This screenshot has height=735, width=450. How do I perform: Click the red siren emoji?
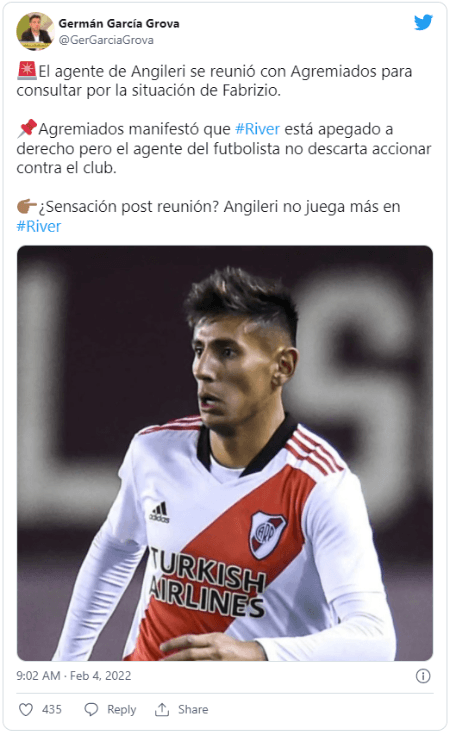pyautogui.click(x=27, y=71)
